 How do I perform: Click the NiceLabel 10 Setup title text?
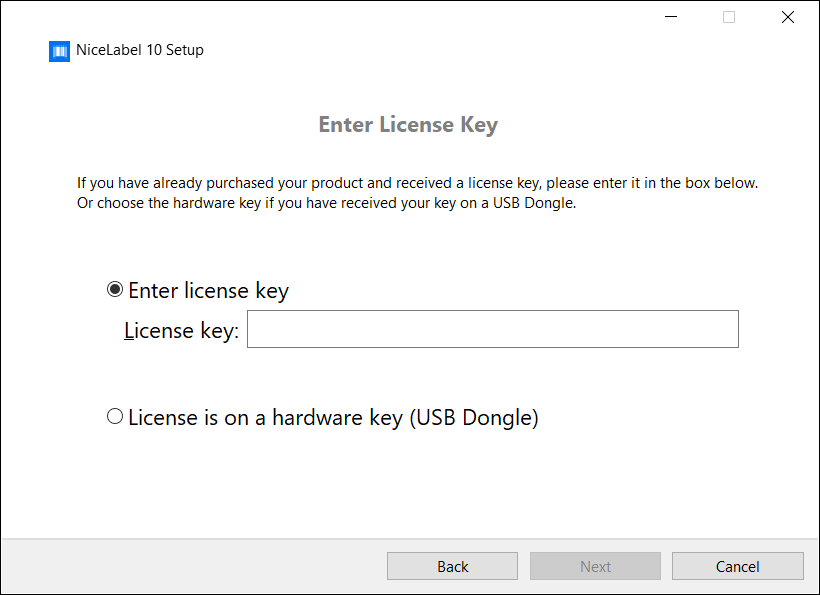tap(140, 50)
